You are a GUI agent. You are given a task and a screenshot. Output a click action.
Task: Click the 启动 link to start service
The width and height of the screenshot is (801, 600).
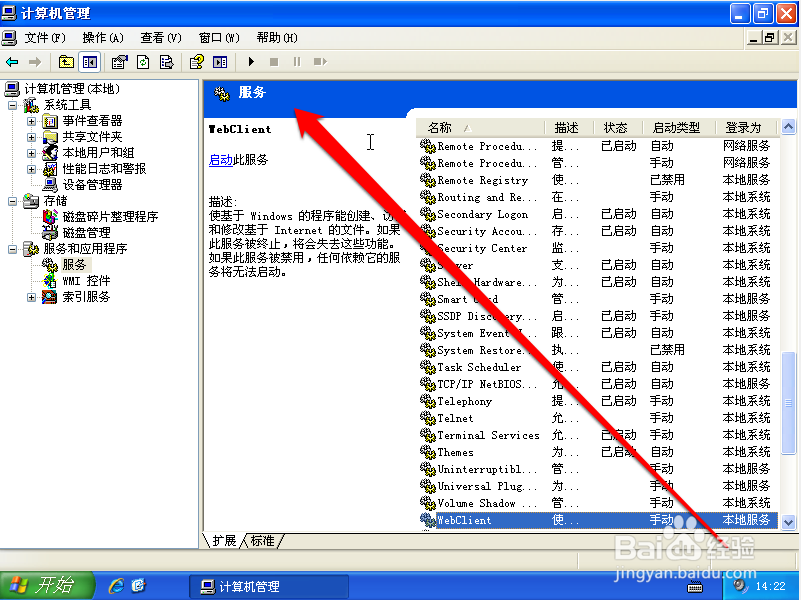(x=221, y=160)
